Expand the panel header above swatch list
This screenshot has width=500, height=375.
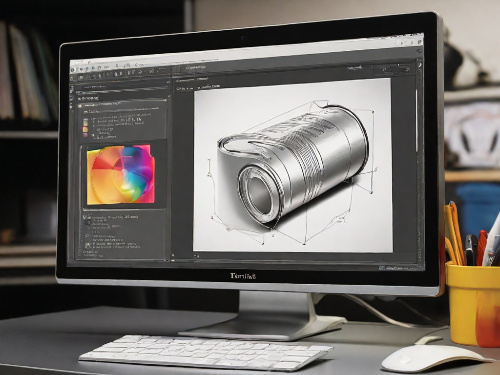tap(123, 104)
